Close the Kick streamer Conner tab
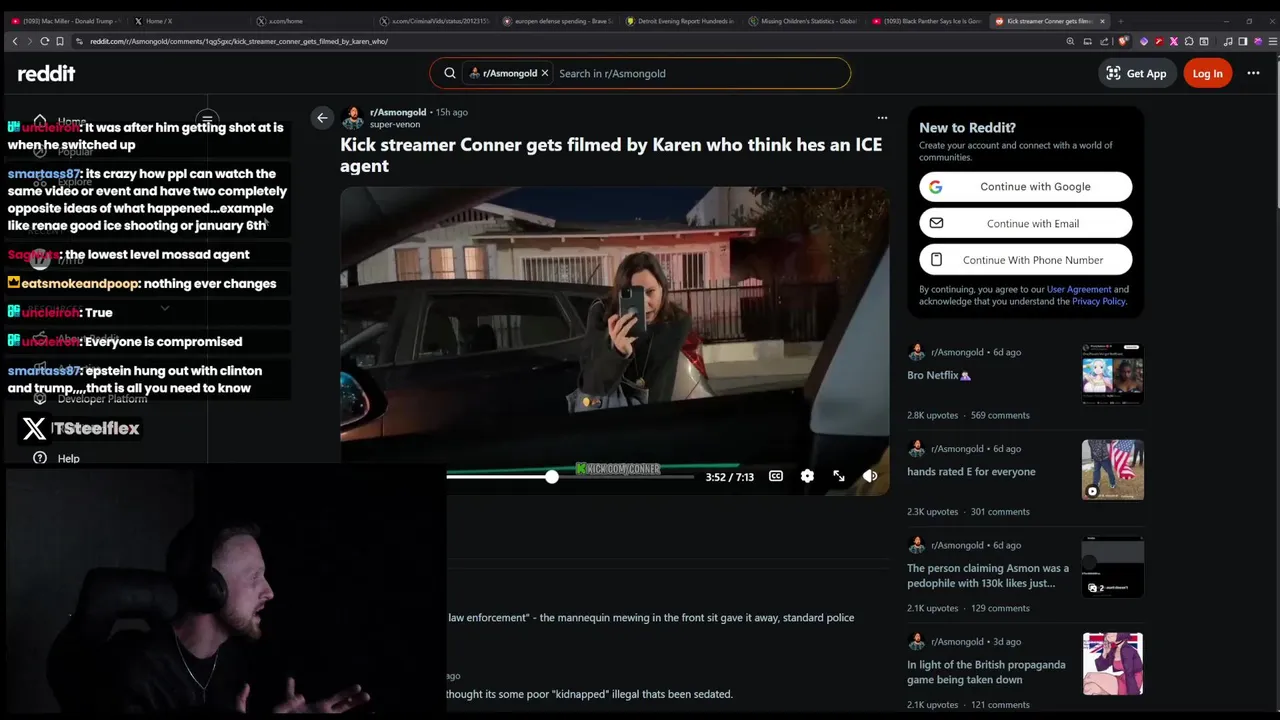The width and height of the screenshot is (1280, 720). [1103, 21]
